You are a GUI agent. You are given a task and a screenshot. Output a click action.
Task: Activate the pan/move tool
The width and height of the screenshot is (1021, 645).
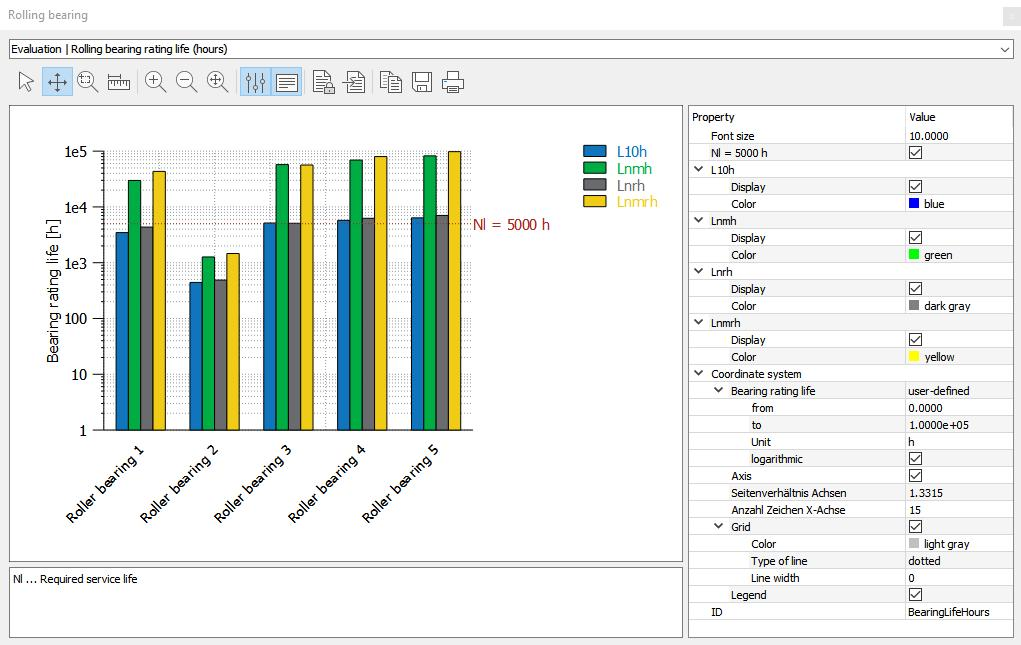57,82
